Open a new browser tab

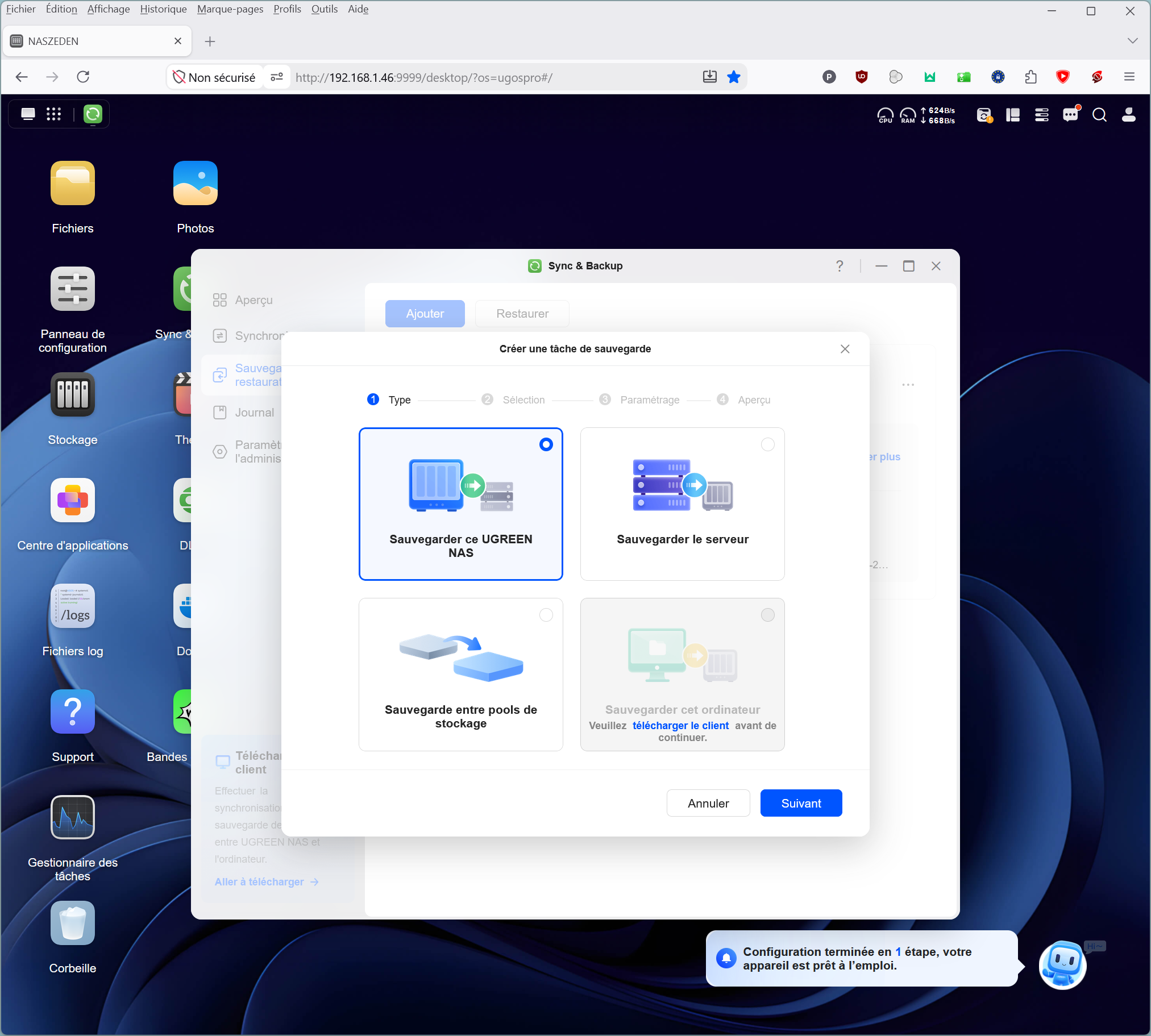[210, 41]
